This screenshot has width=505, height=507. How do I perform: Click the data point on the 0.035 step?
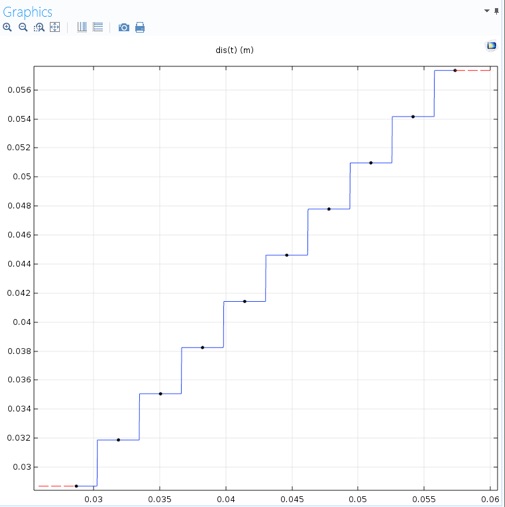click(160, 394)
